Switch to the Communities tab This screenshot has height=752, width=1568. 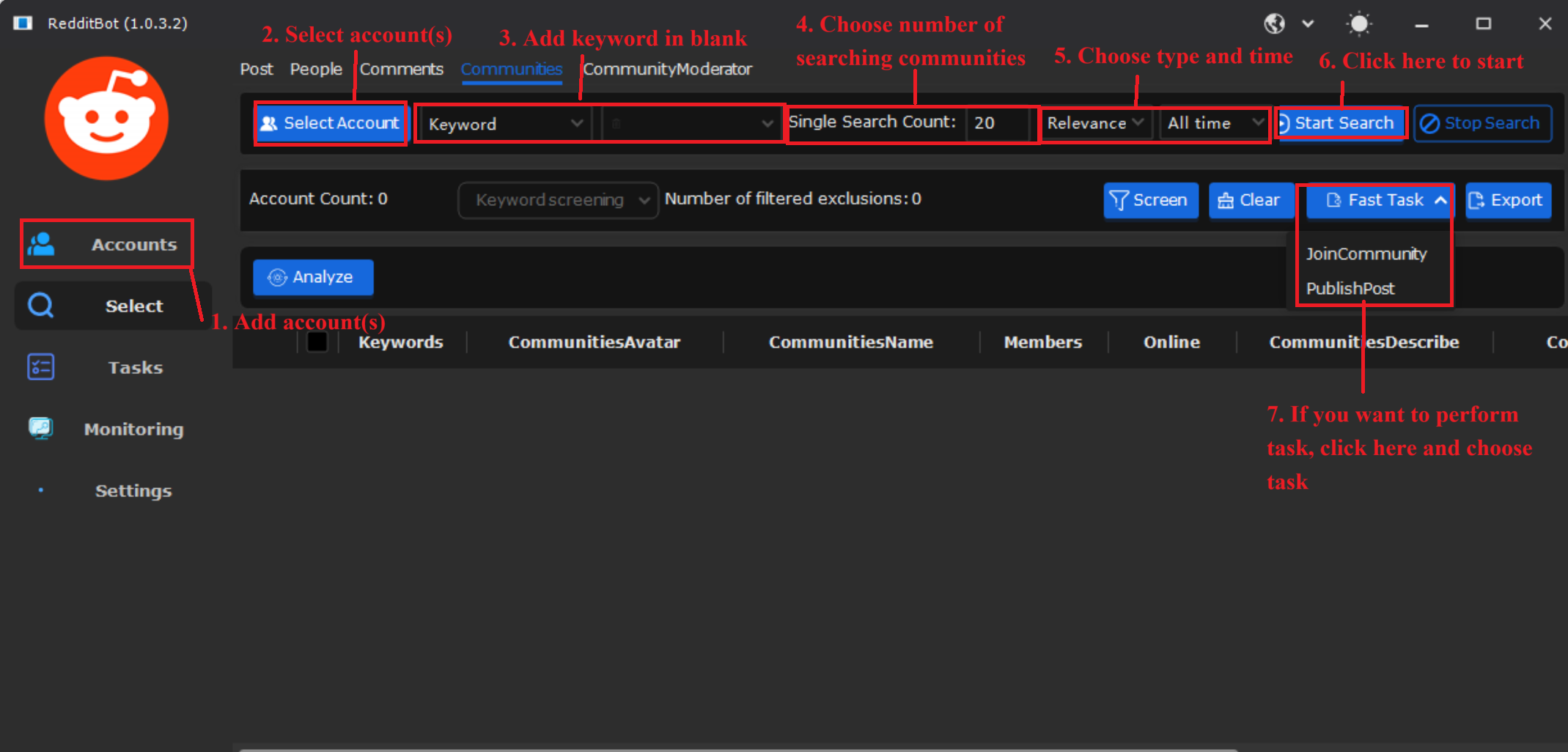point(512,69)
